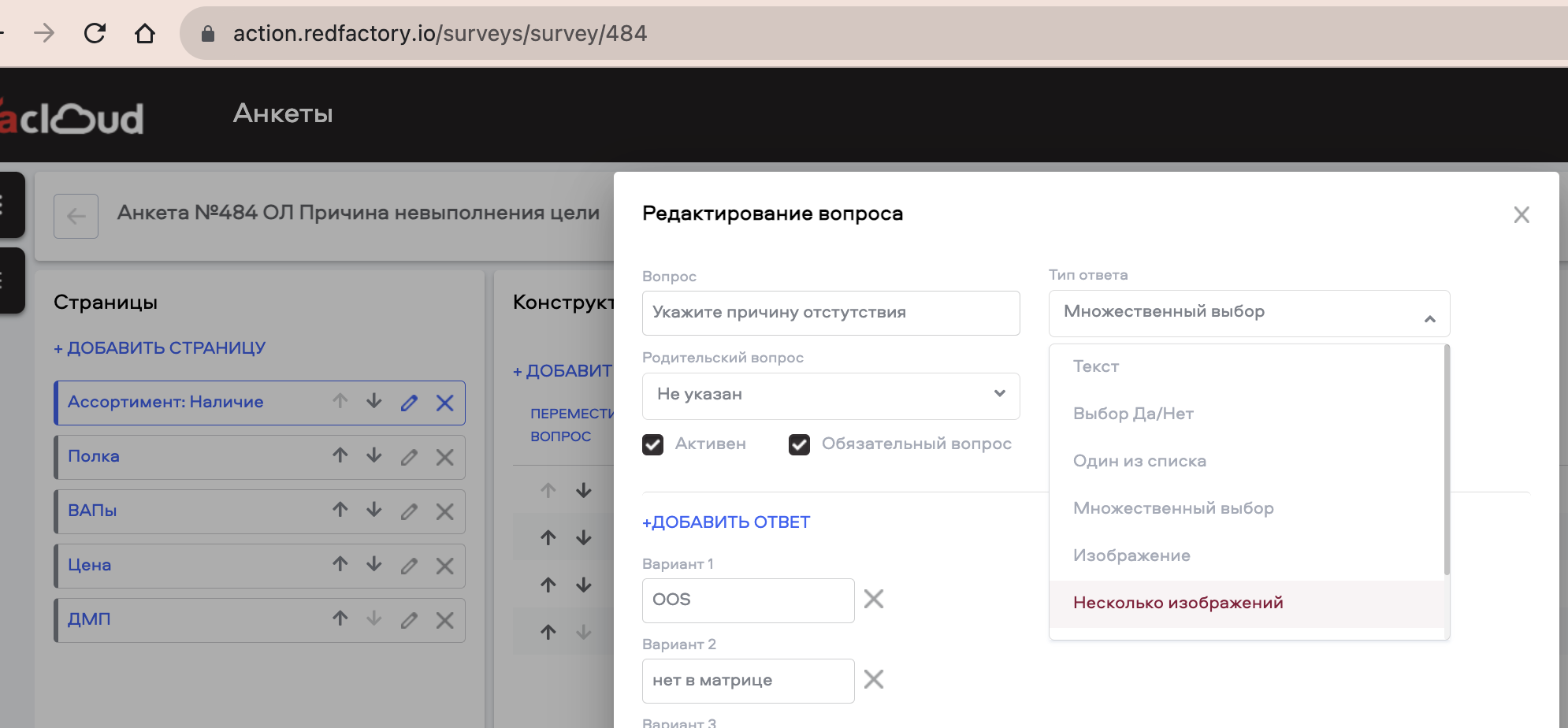Edit the Ассортимент: Наличие page name
Screen dimensions: 1568x728
tap(409, 403)
